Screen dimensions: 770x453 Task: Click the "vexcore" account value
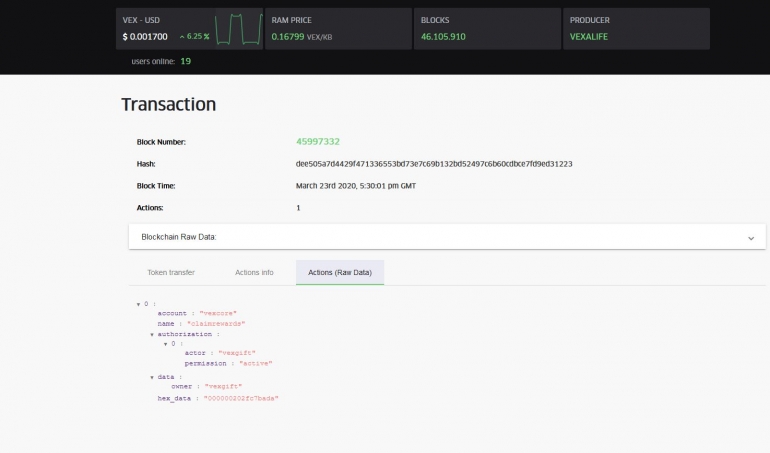tap(218, 313)
